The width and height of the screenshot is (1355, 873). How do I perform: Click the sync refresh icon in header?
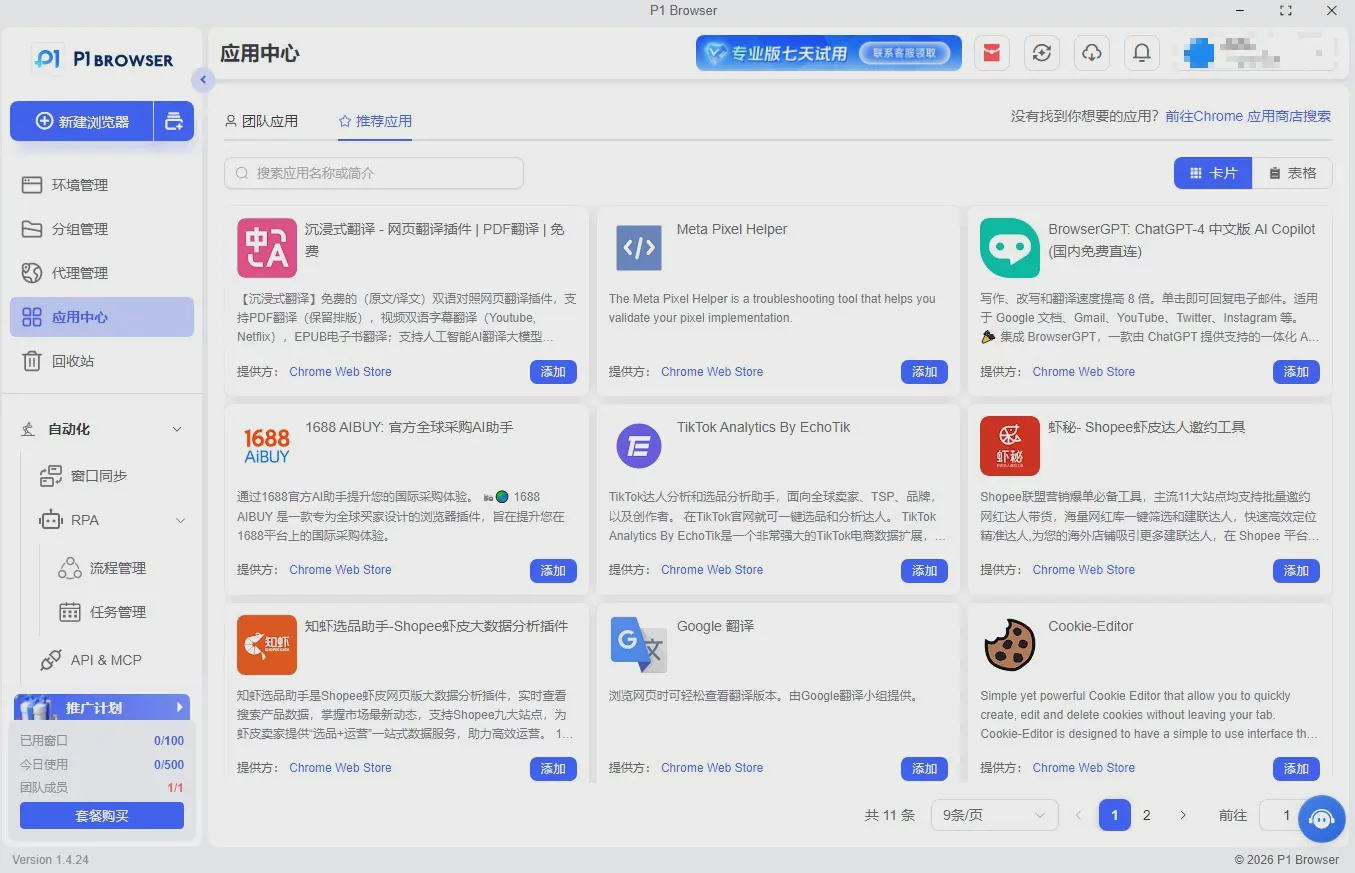click(1042, 53)
